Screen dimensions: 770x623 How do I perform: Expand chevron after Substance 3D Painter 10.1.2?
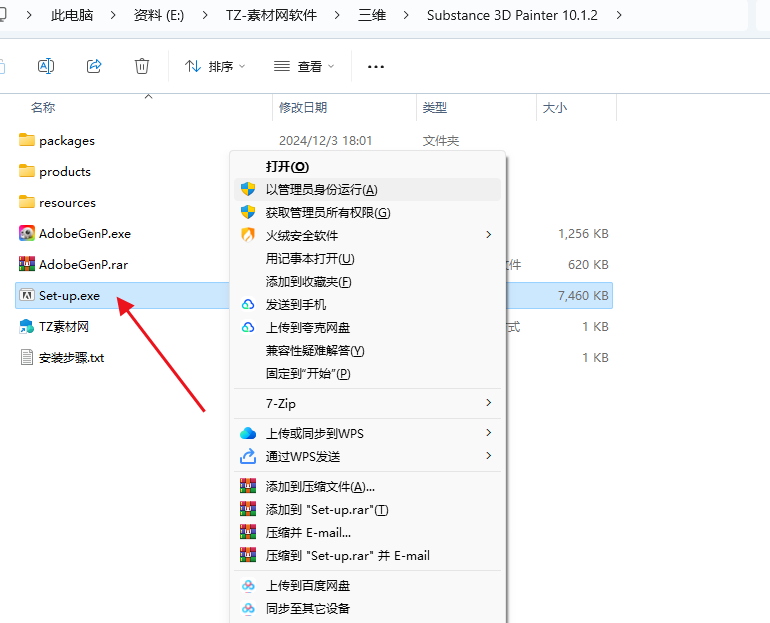tap(619, 15)
